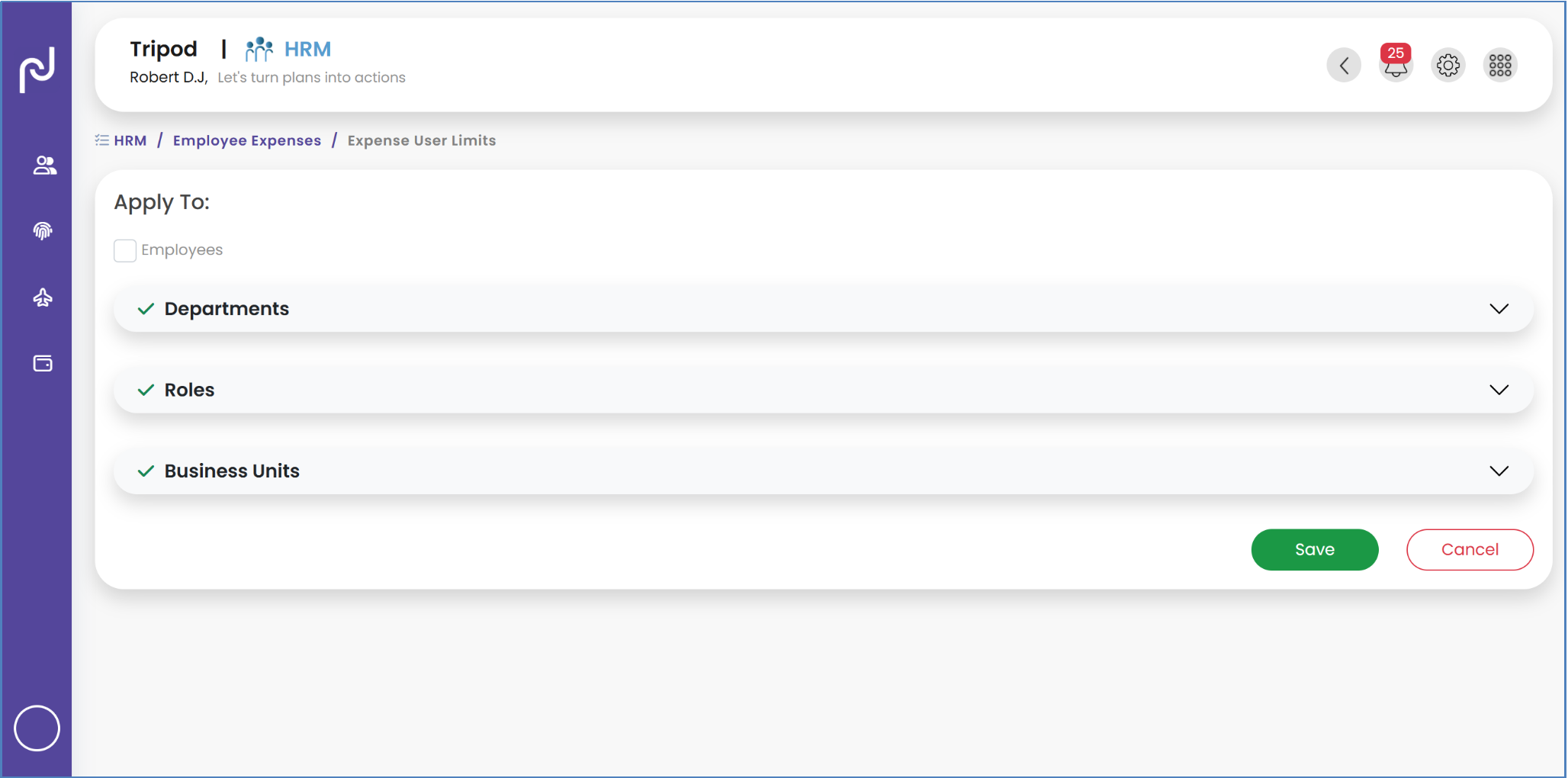Expand the Departments section chevron

(x=1499, y=309)
